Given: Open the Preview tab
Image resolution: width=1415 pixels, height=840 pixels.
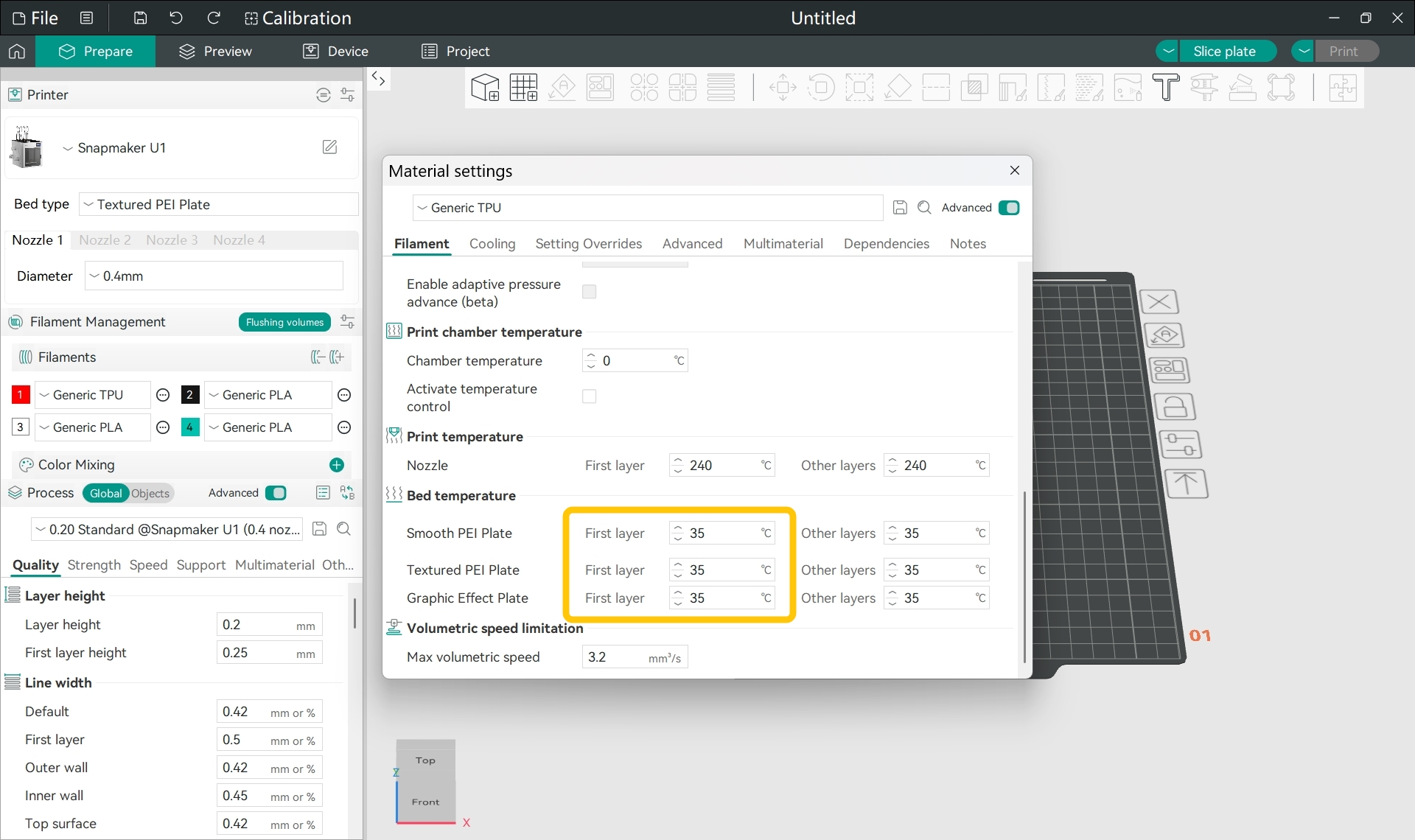Looking at the screenshot, I should tap(215, 51).
